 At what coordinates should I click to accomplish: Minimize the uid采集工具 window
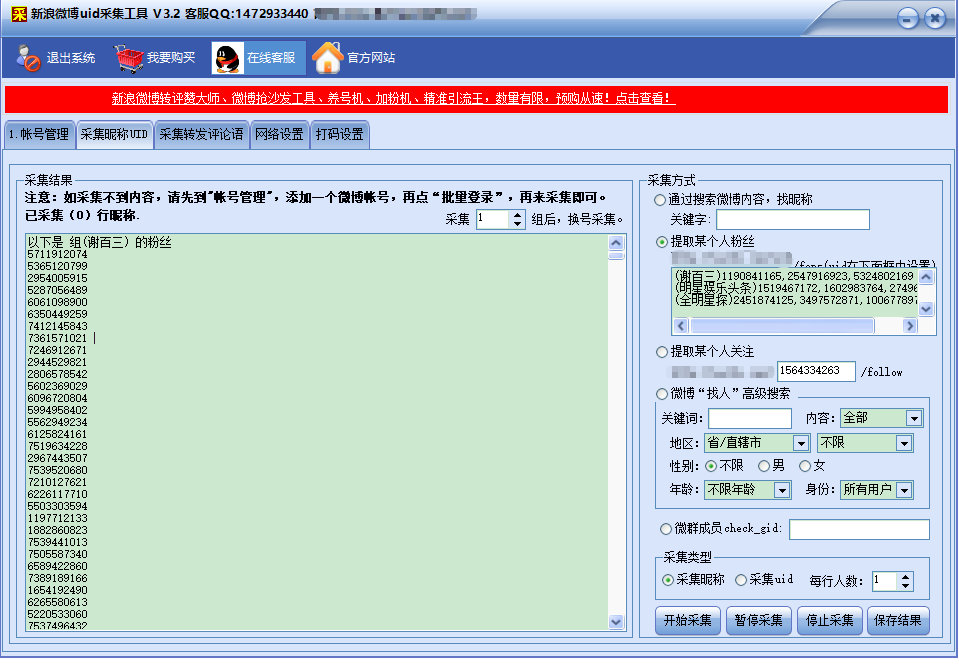pos(908,18)
